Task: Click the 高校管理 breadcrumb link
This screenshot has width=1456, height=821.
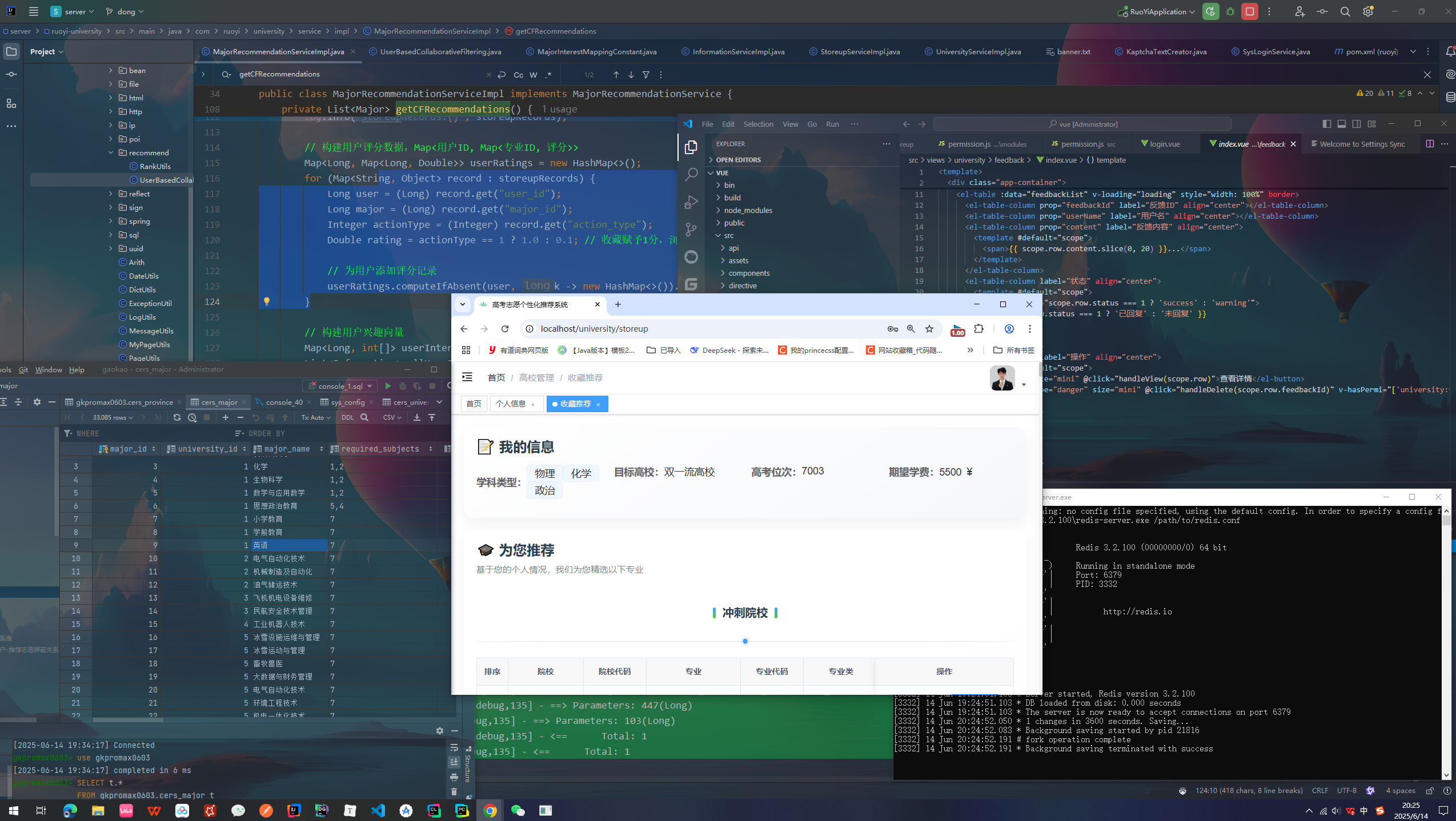Action: click(536, 377)
